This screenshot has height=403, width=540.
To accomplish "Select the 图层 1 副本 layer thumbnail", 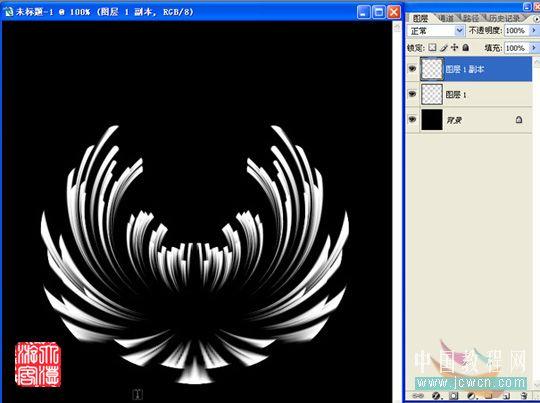I will tap(432, 69).
